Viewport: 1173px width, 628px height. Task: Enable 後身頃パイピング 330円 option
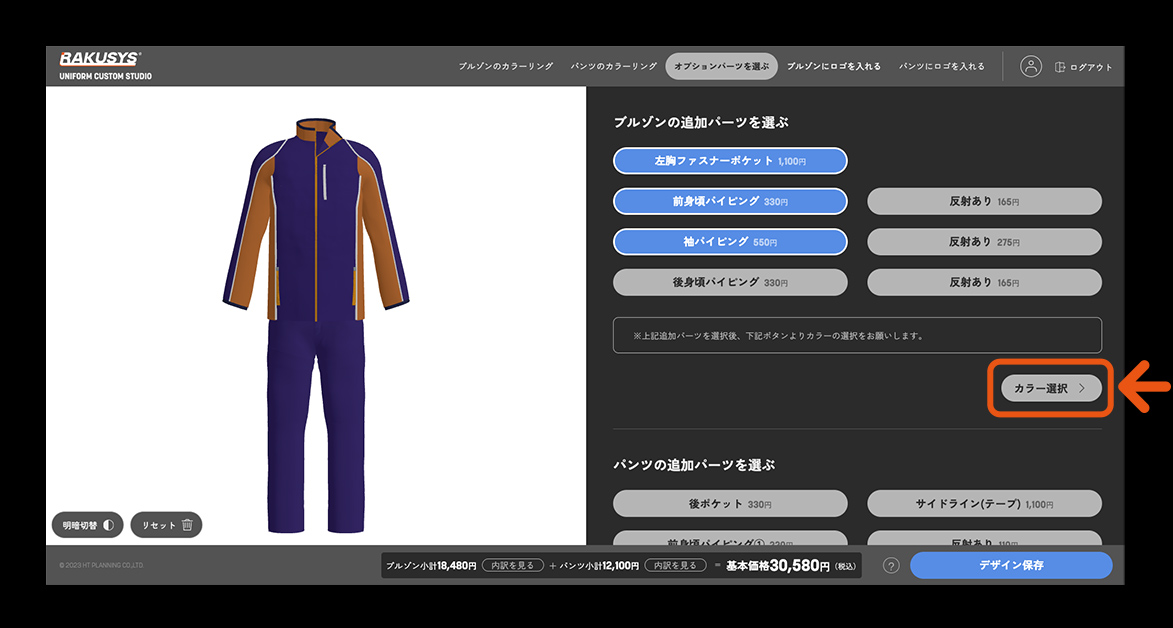[730, 283]
